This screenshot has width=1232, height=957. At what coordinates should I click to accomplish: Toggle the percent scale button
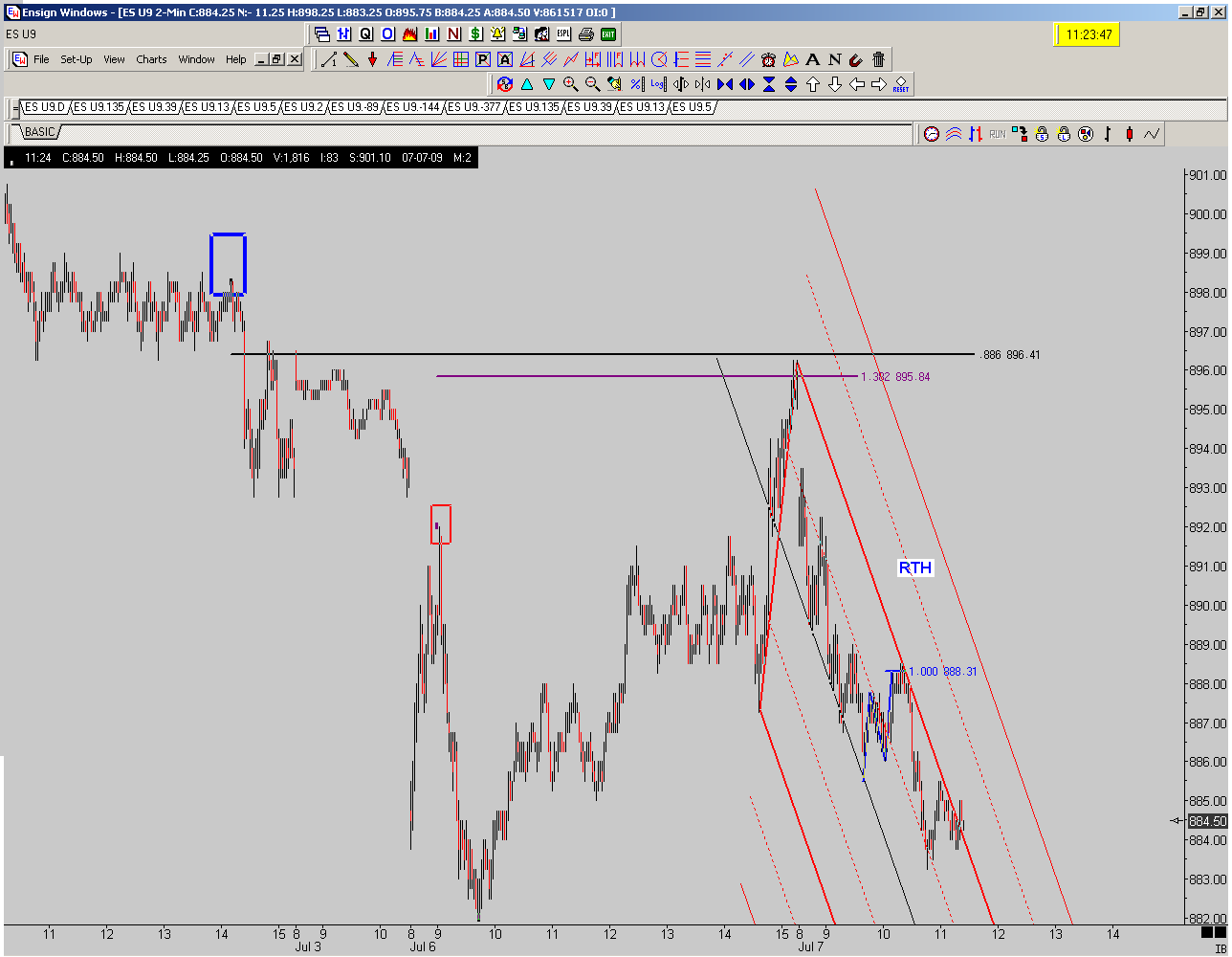637,84
